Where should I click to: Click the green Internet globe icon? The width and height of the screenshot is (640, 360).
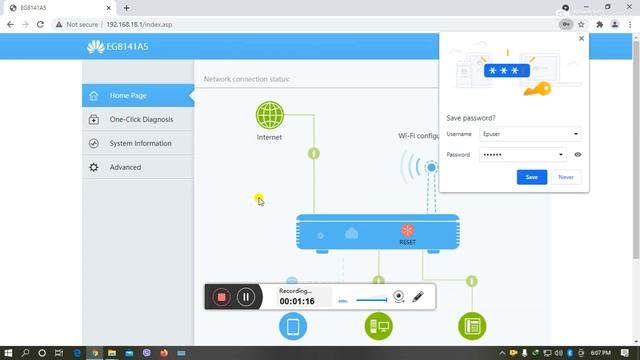pos(269,115)
